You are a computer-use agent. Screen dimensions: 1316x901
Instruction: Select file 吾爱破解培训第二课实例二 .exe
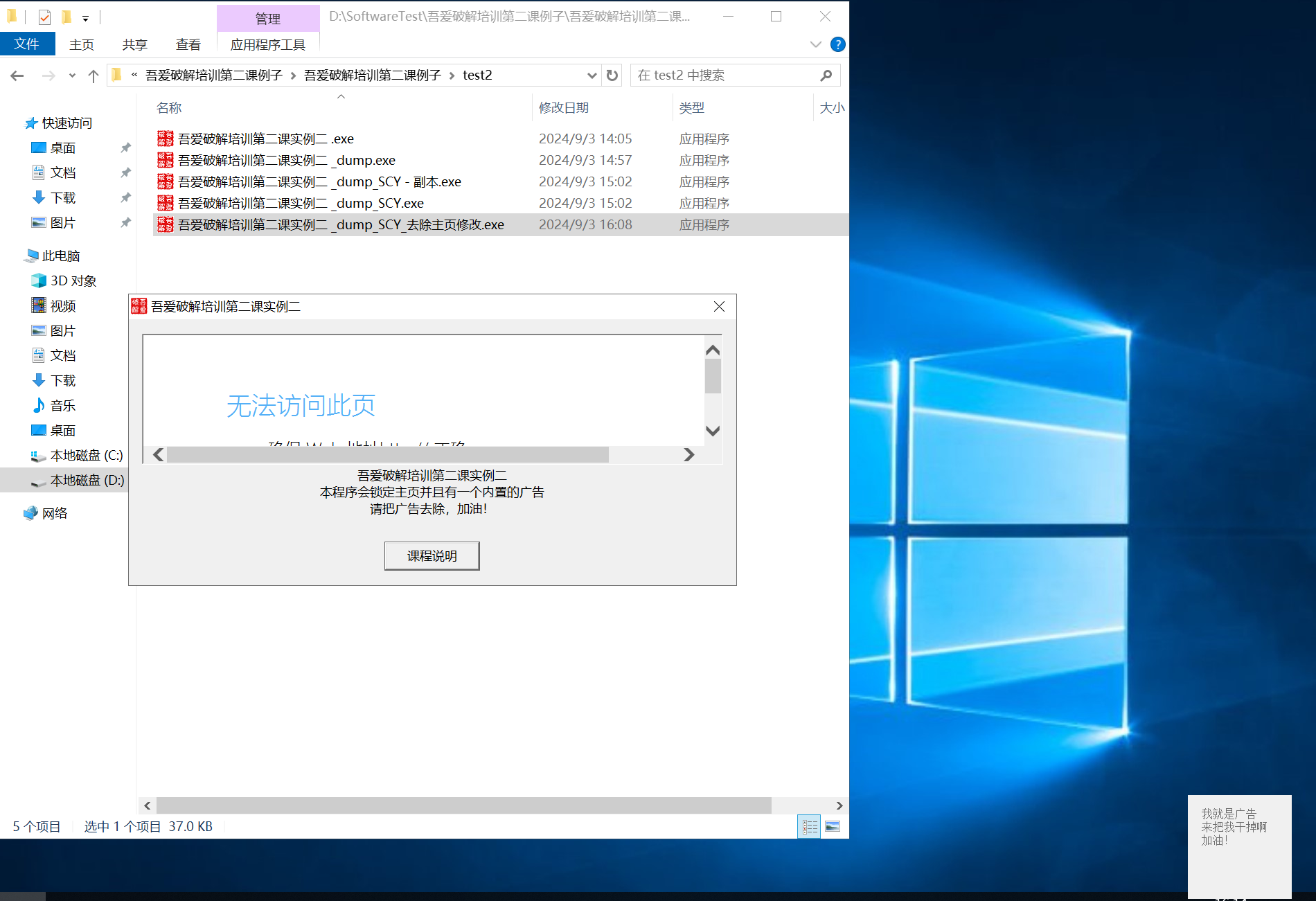coord(266,139)
